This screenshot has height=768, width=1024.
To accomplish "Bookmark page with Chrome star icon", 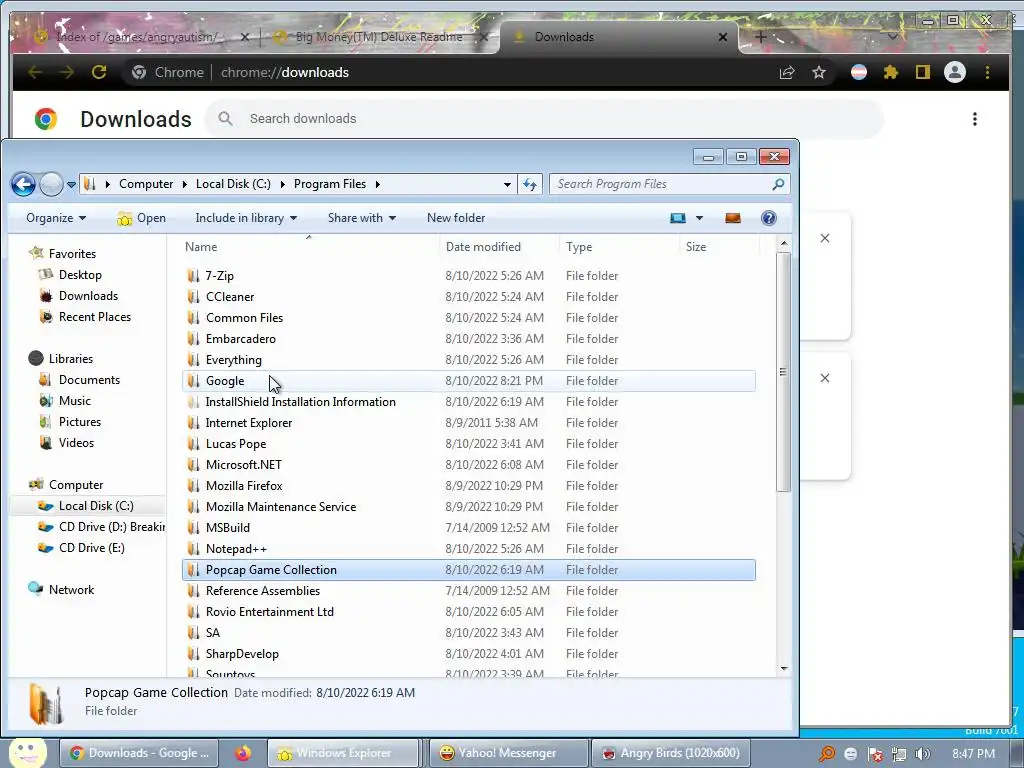I will click(819, 72).
